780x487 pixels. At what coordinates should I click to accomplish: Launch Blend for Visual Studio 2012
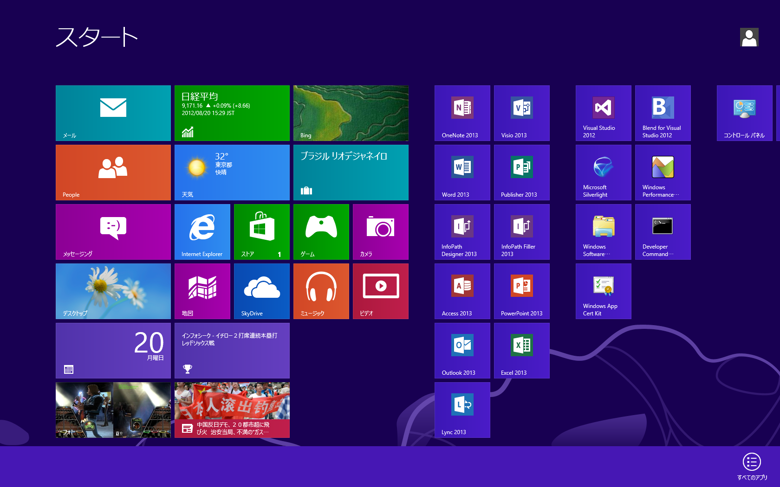click(663, 113)
